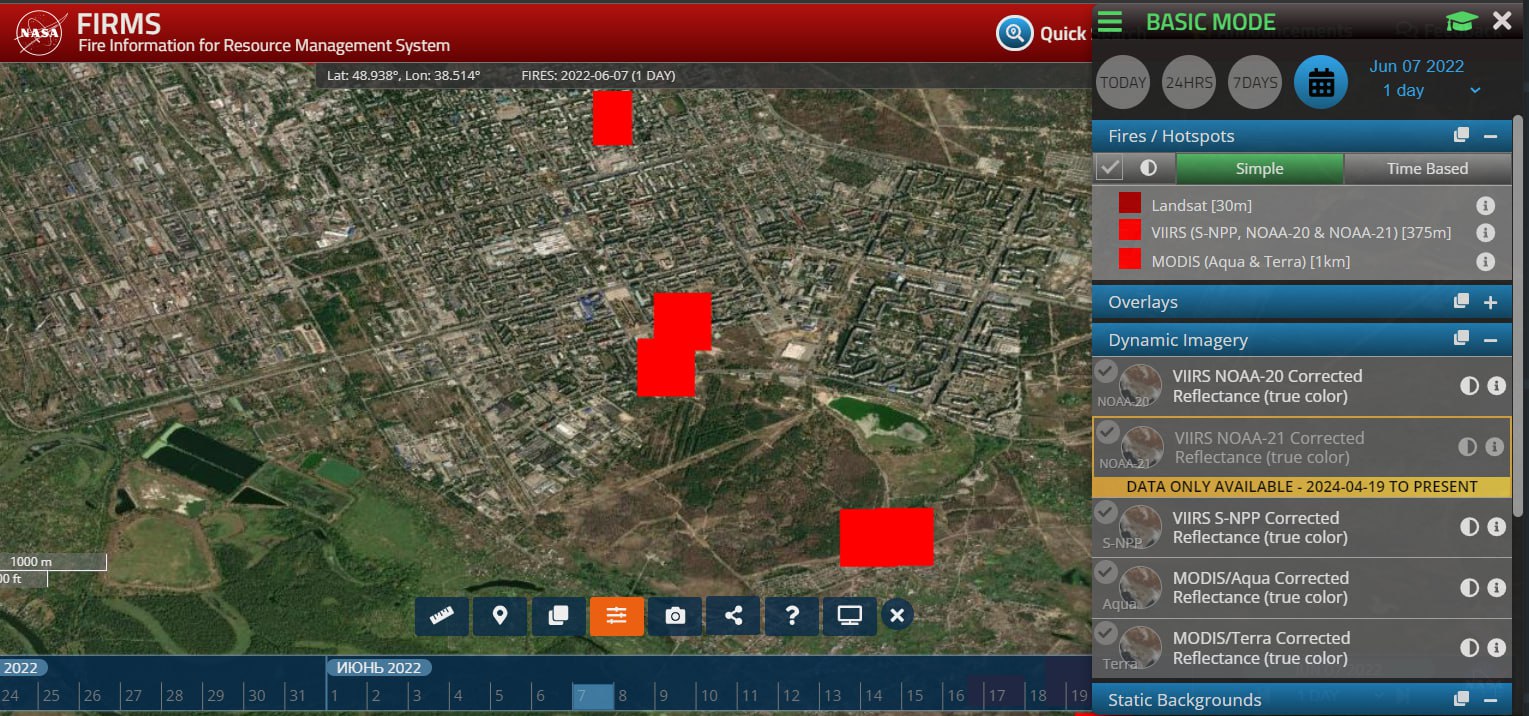
Task: Select the ruler measure tool
Action: click(441, 616)
